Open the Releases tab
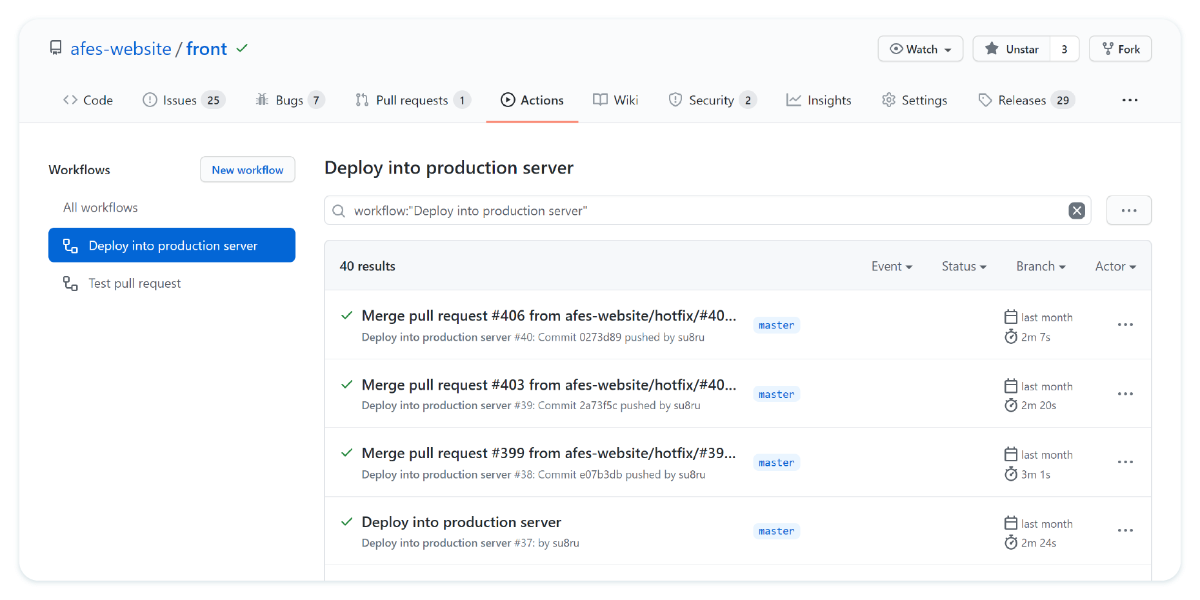The image size is (1200, 600). pyautogui.click(x=1026, y=100)
